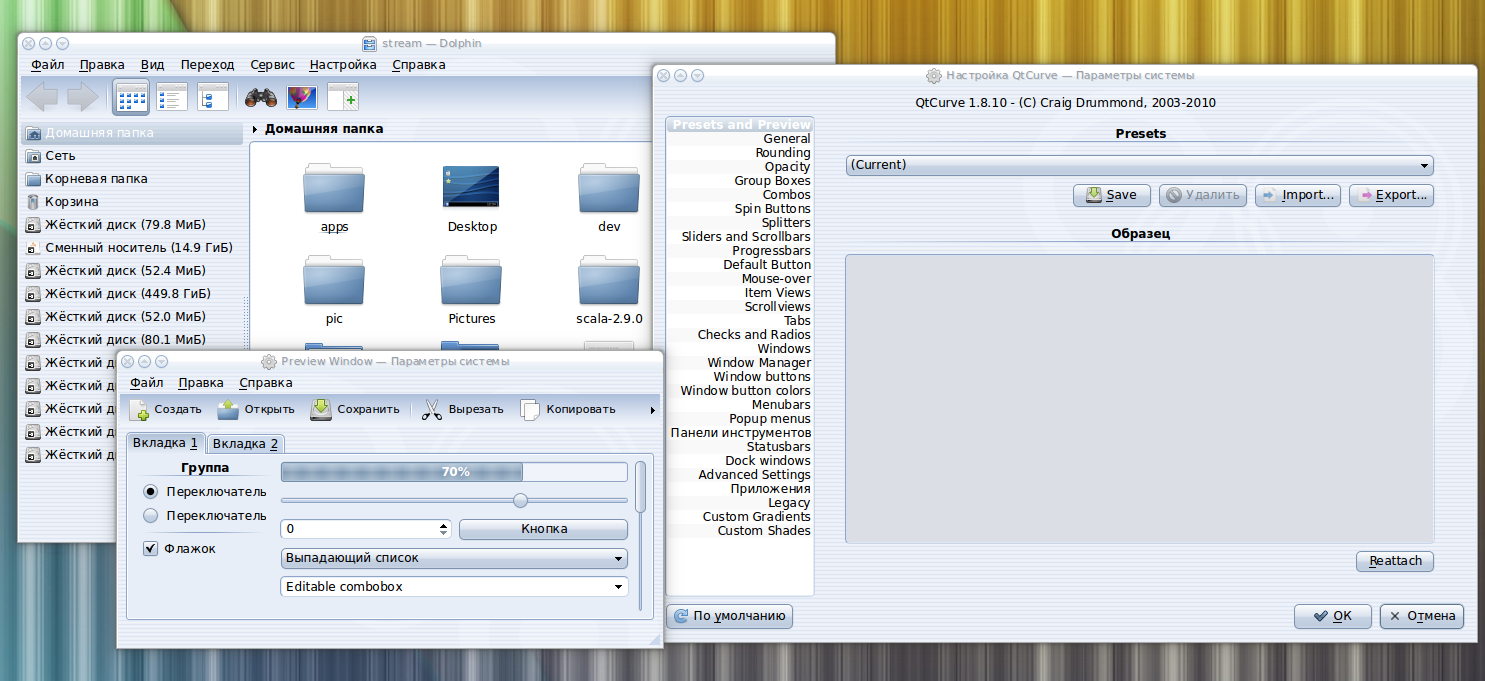The width and height of the screenshot is (1485, 681).
Task: Click Отмена cancel button
Action: pos(1422,616)
